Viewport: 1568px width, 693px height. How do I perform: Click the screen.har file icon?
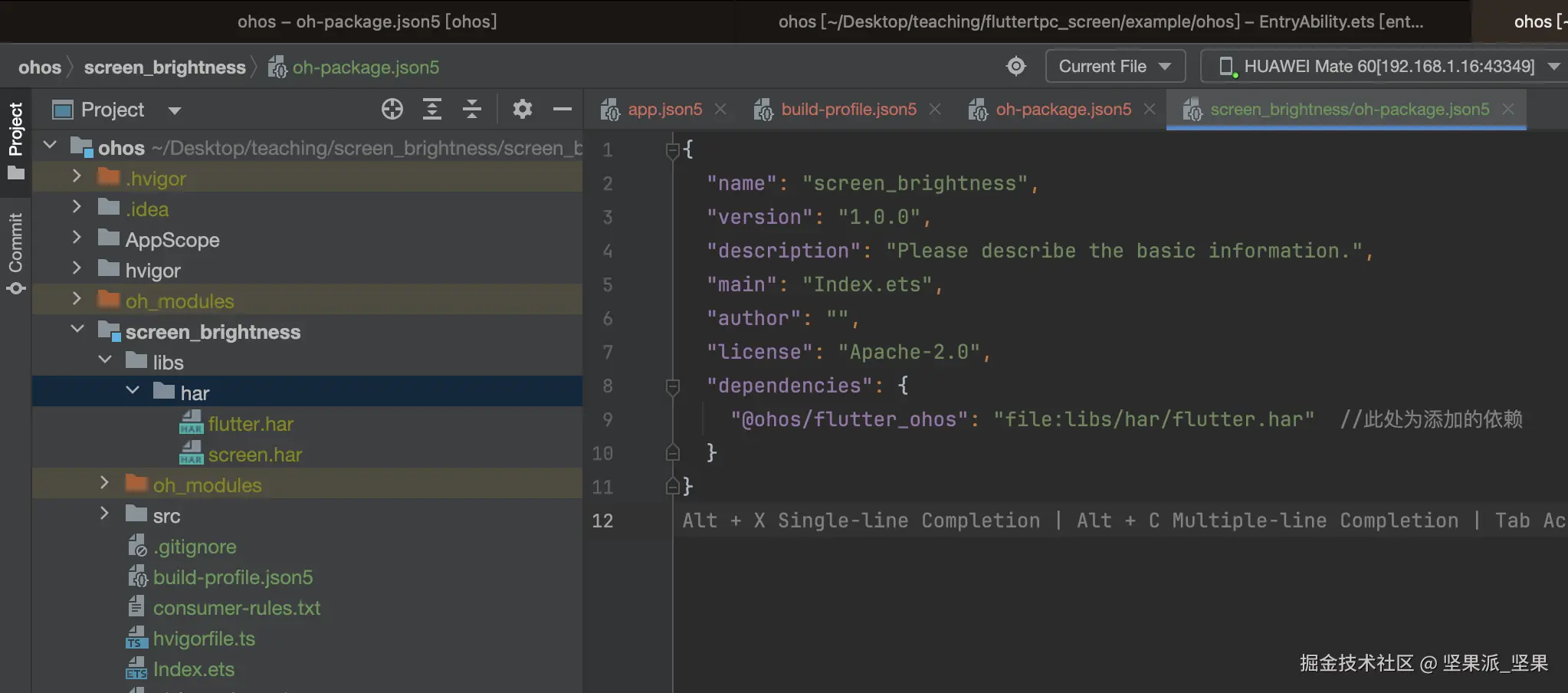coord(191,454)
